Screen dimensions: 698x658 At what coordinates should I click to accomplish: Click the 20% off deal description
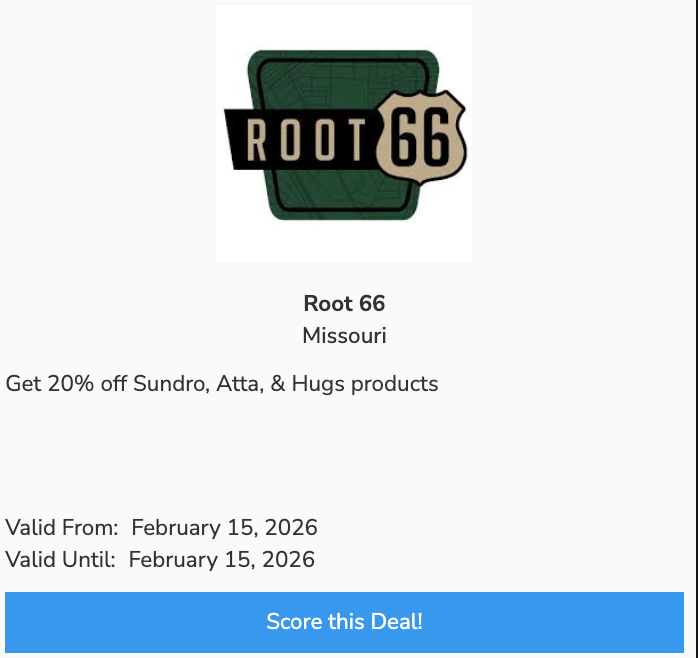222,384
